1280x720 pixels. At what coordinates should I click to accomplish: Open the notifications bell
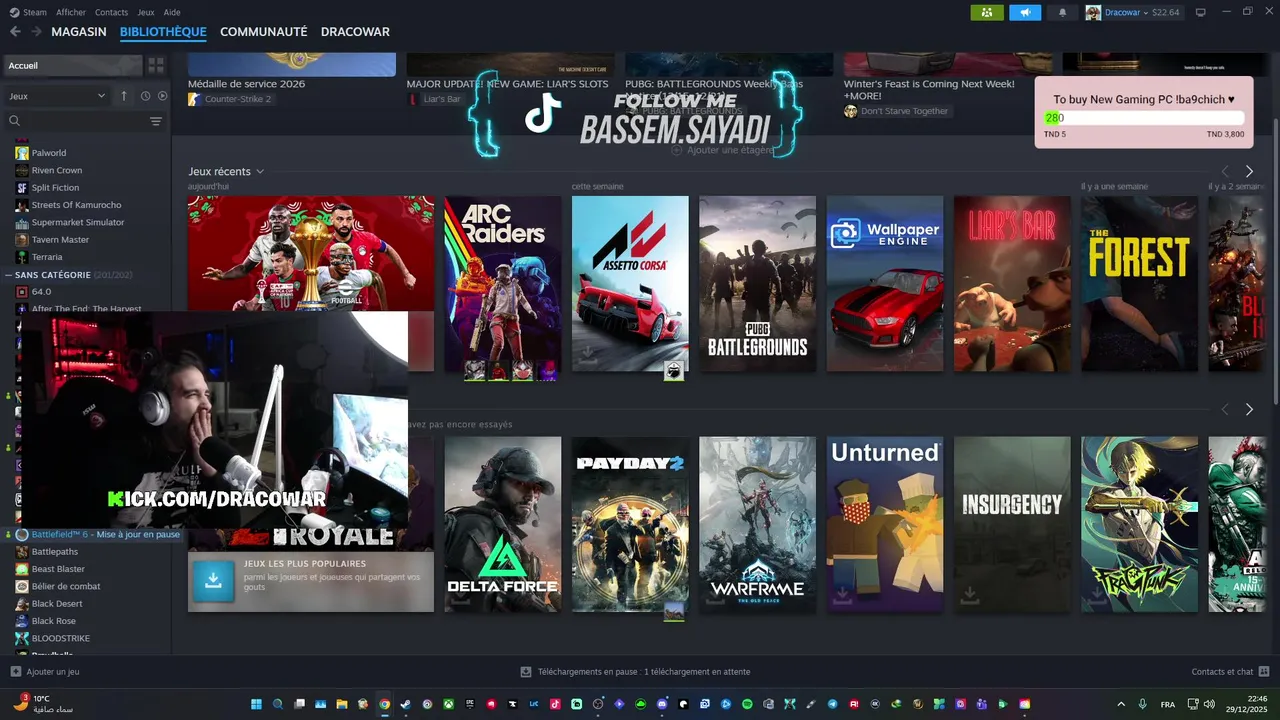coord(1062,12)
